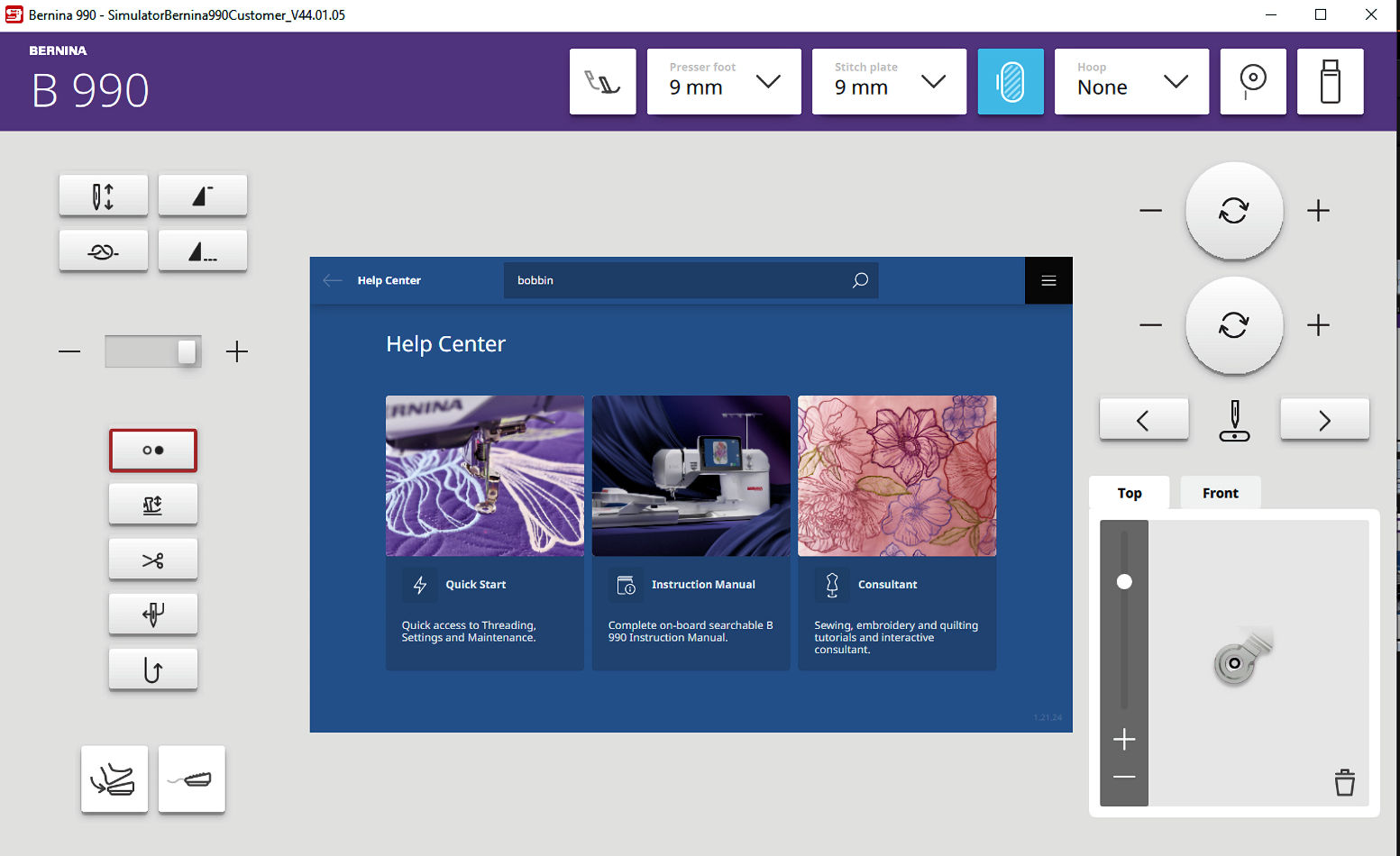
Task: Click plus beside upper multifunction knob
Action: [x=1318, y=211]
